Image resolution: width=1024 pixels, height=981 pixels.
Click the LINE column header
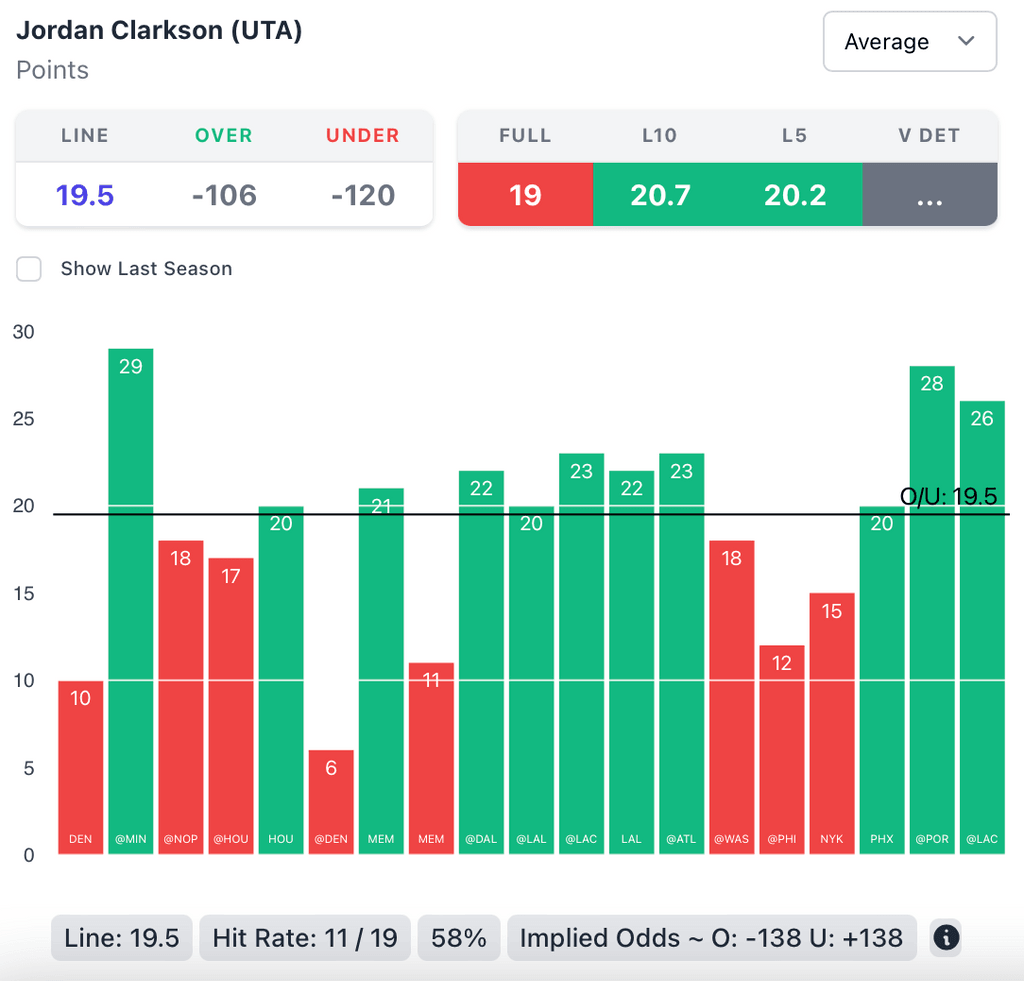pos(85,135)
